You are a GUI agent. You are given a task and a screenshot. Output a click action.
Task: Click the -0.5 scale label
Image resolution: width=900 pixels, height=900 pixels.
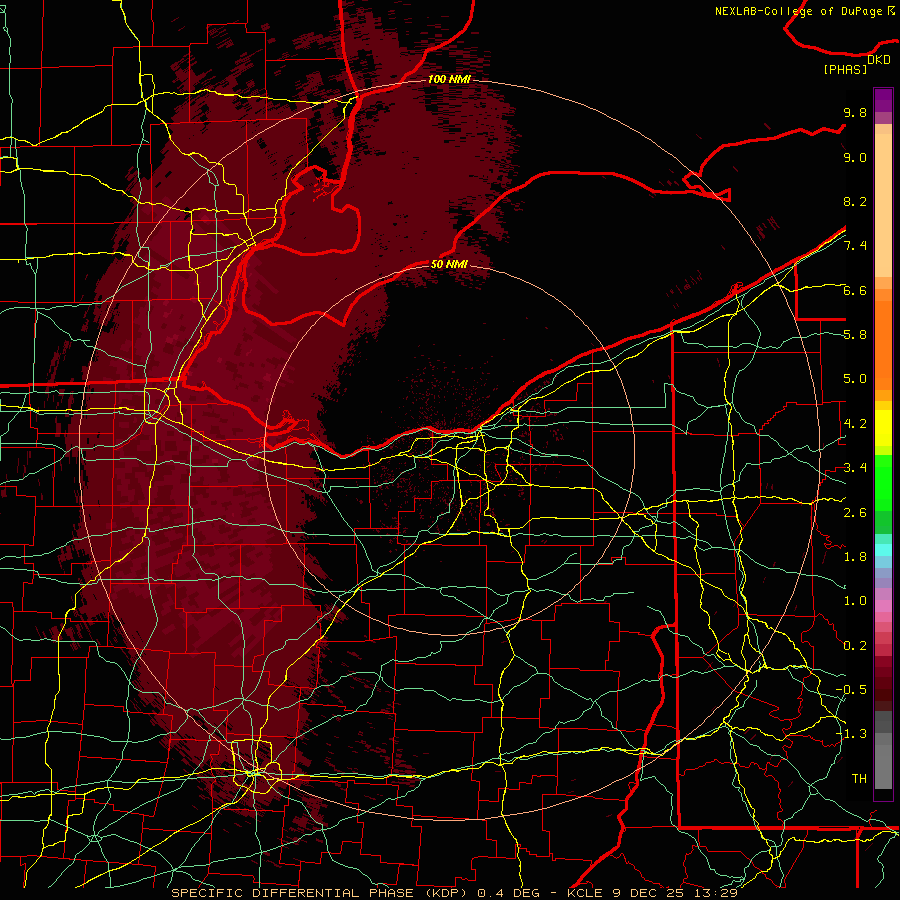(x=851, y=690)
